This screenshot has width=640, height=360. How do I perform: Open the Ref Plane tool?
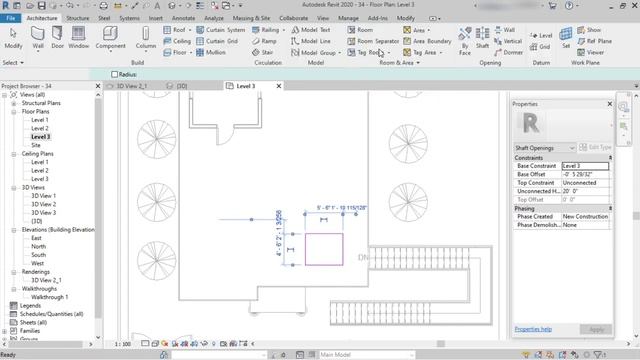click(595, 41)
